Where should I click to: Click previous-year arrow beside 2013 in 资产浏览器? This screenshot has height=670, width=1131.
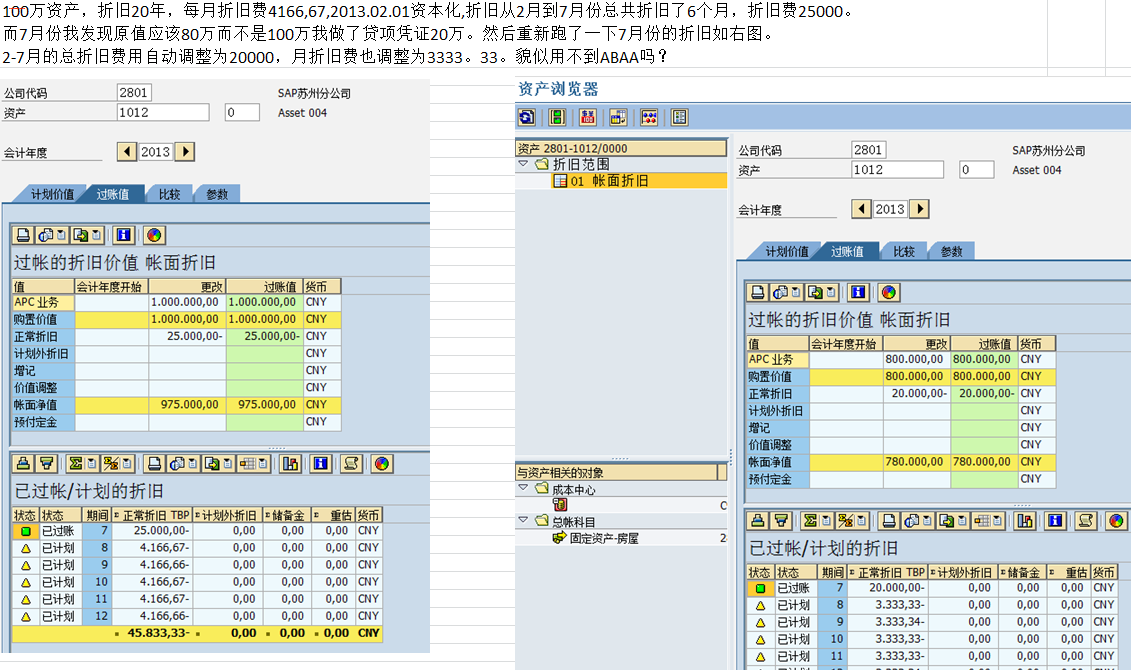tap(861, 208)
